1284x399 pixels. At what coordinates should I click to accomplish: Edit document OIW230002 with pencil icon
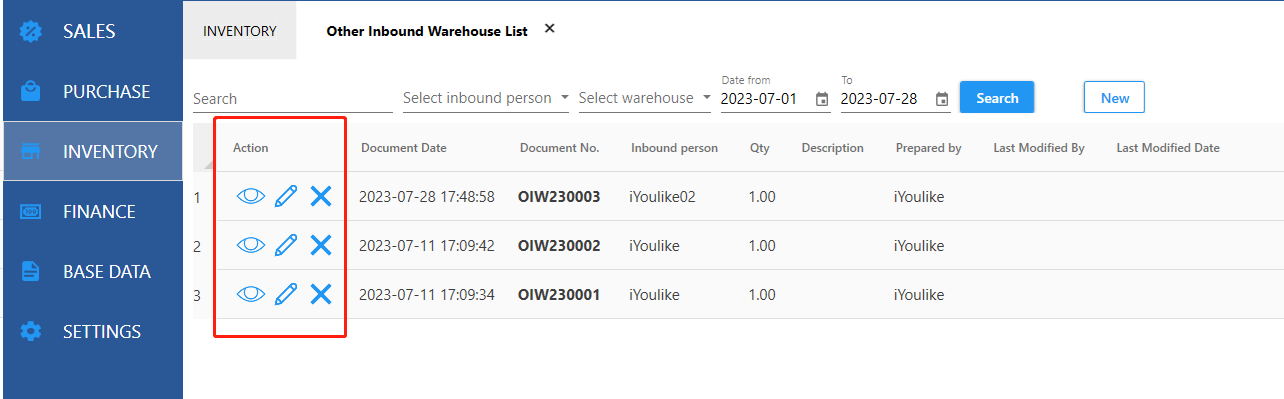coord(286,245)
